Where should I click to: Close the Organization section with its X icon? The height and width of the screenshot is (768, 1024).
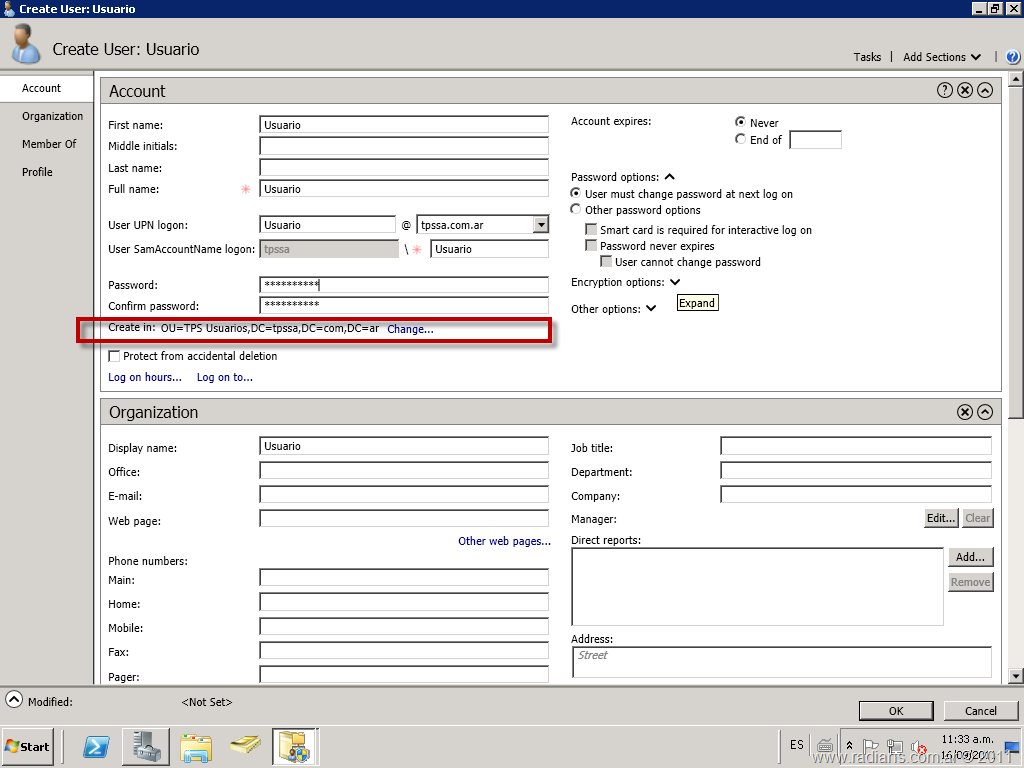965,412
